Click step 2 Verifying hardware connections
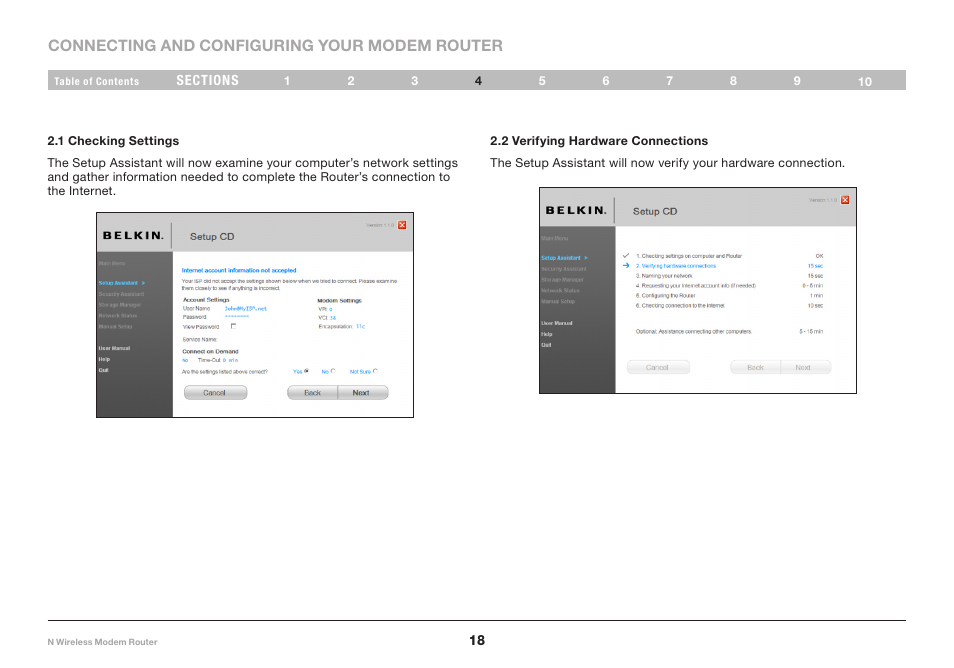 pos(676,266)
